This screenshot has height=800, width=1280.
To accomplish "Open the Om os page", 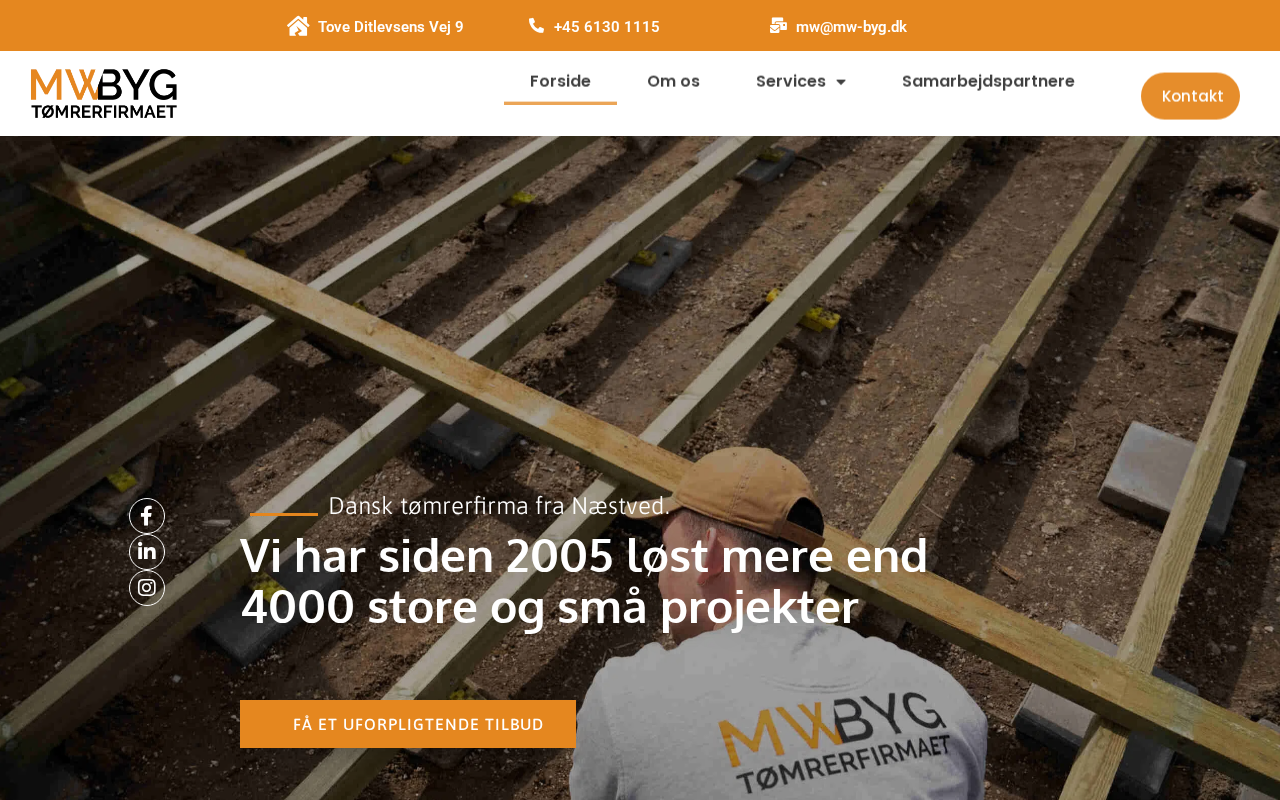I will click(x=673, y=81).
